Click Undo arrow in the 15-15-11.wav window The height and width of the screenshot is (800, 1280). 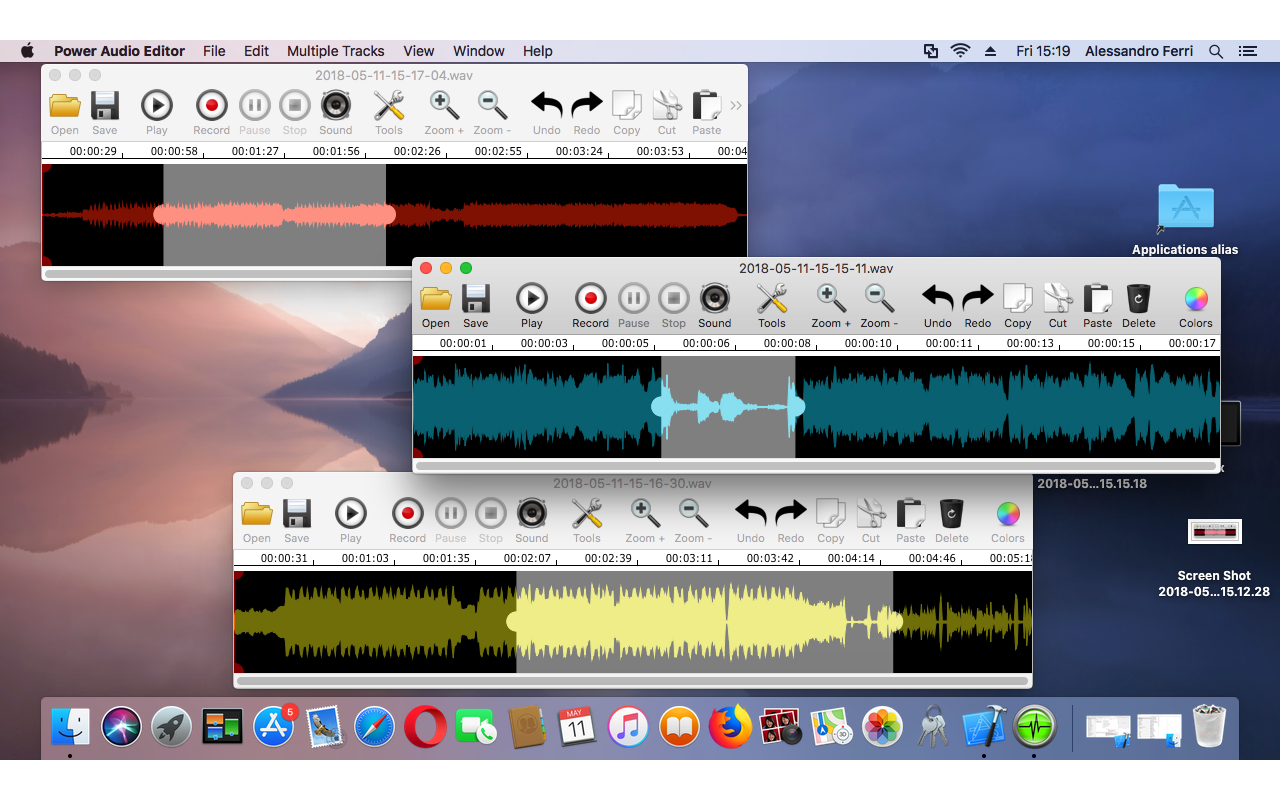[x=937, y=299]
